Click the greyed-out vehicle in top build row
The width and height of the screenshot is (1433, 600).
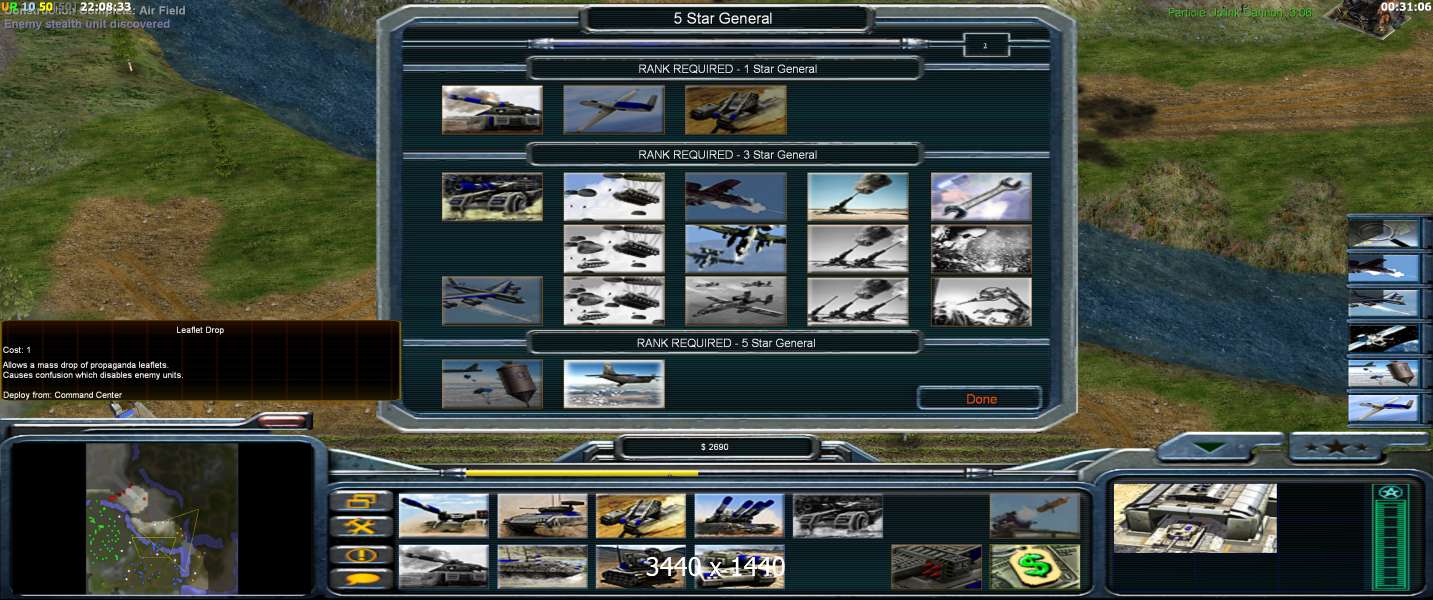[838, 515]
